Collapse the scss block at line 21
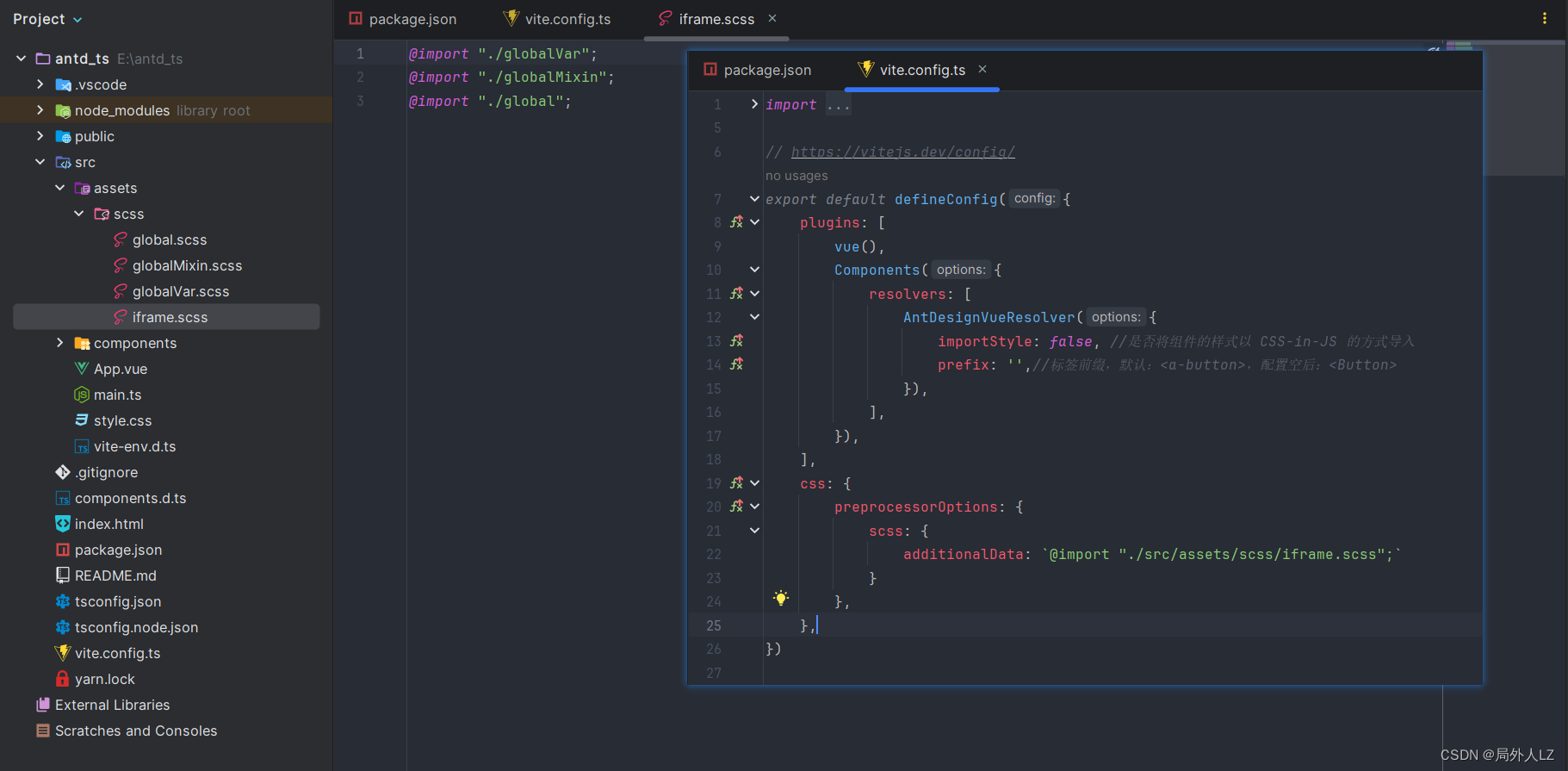Screen dimensions: 1568x771 (754, 531)
